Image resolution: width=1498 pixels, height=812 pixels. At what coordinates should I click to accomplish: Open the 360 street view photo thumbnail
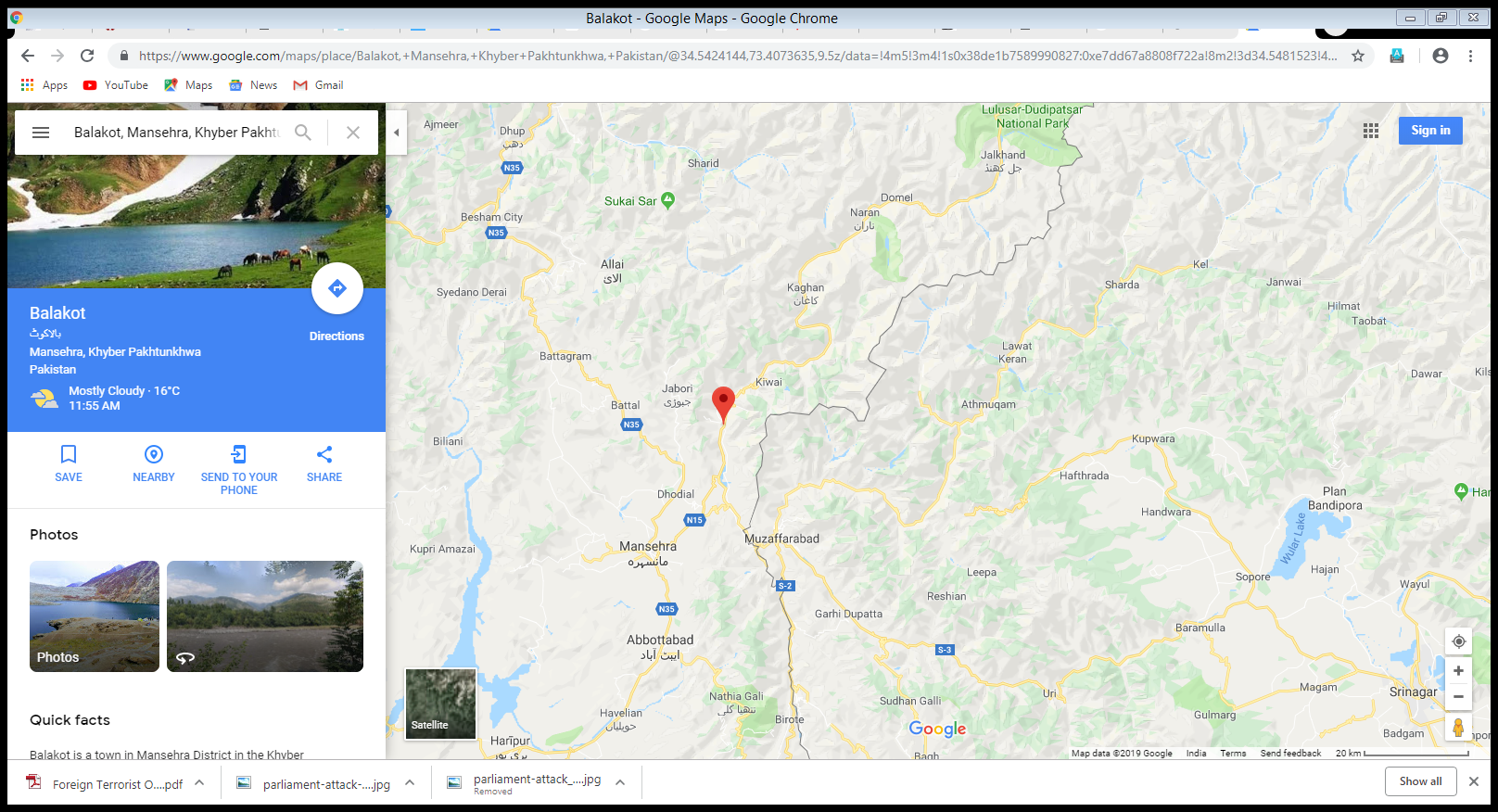(x=265, y=616)
